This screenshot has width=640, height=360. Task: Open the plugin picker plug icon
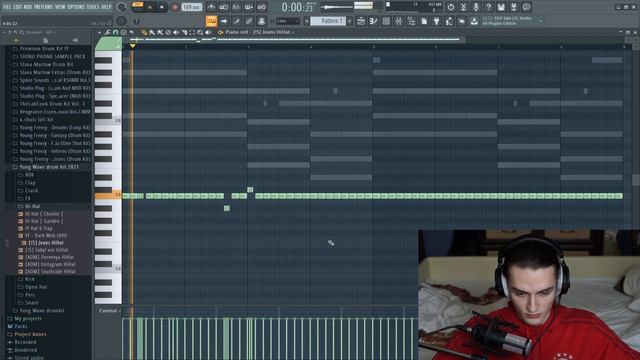tap(437, 21)
